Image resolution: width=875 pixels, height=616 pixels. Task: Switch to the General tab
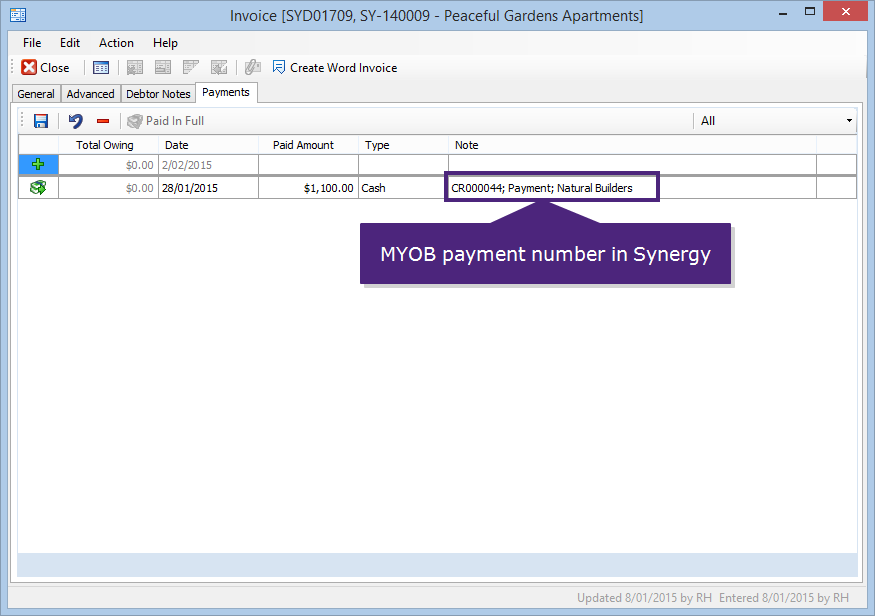pos(36,93)
